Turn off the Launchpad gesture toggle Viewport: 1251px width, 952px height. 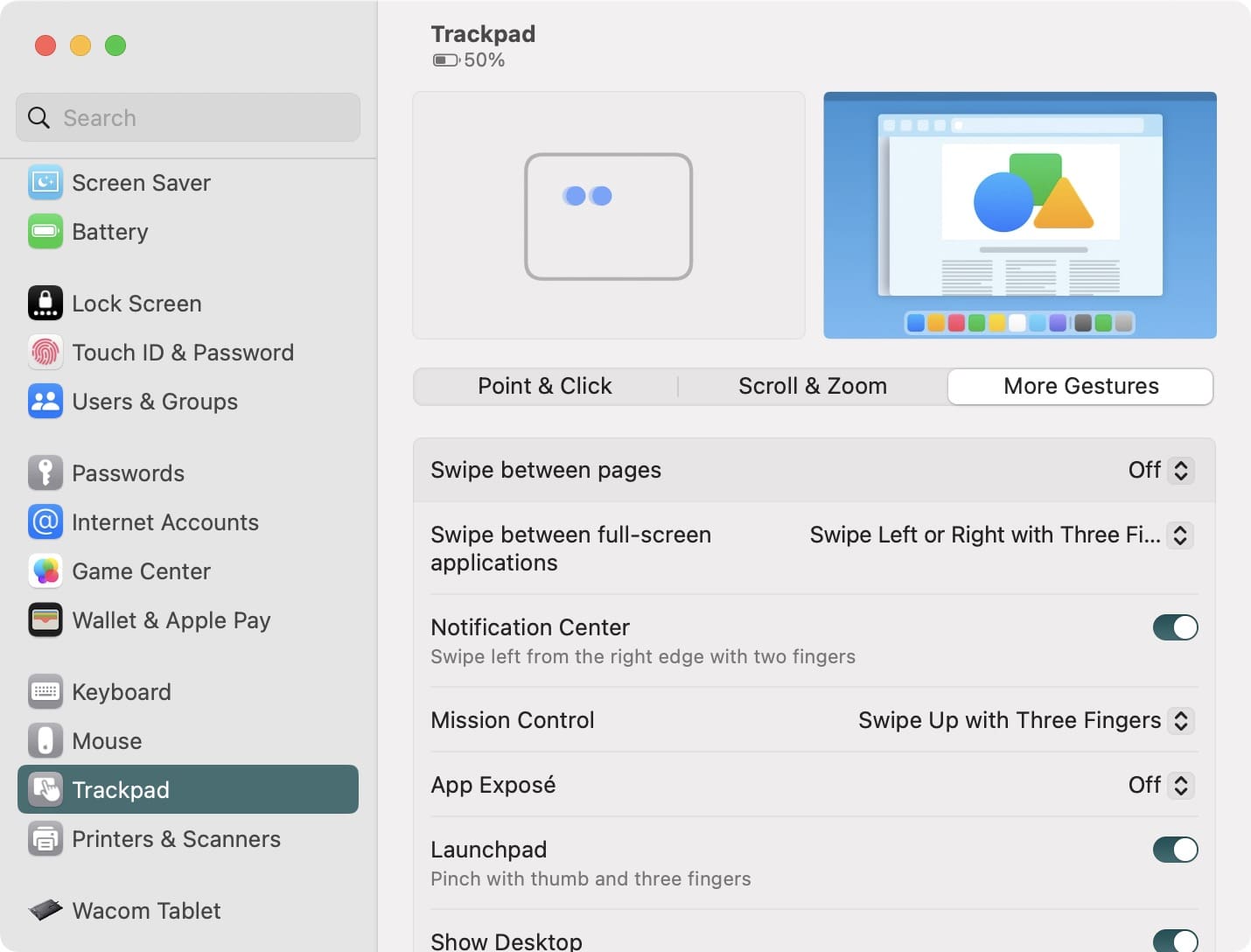(1175, 850)
